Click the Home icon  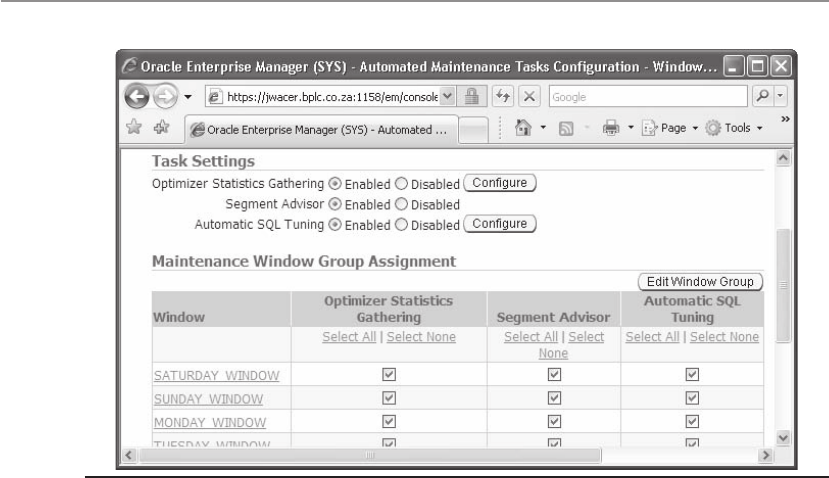(x=523, y=127)
